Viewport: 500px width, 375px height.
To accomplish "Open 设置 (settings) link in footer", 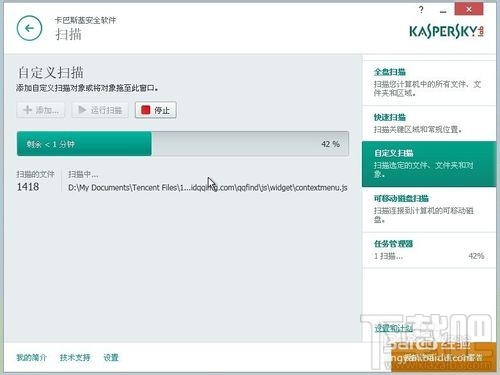I will click(x=111, y=358).
